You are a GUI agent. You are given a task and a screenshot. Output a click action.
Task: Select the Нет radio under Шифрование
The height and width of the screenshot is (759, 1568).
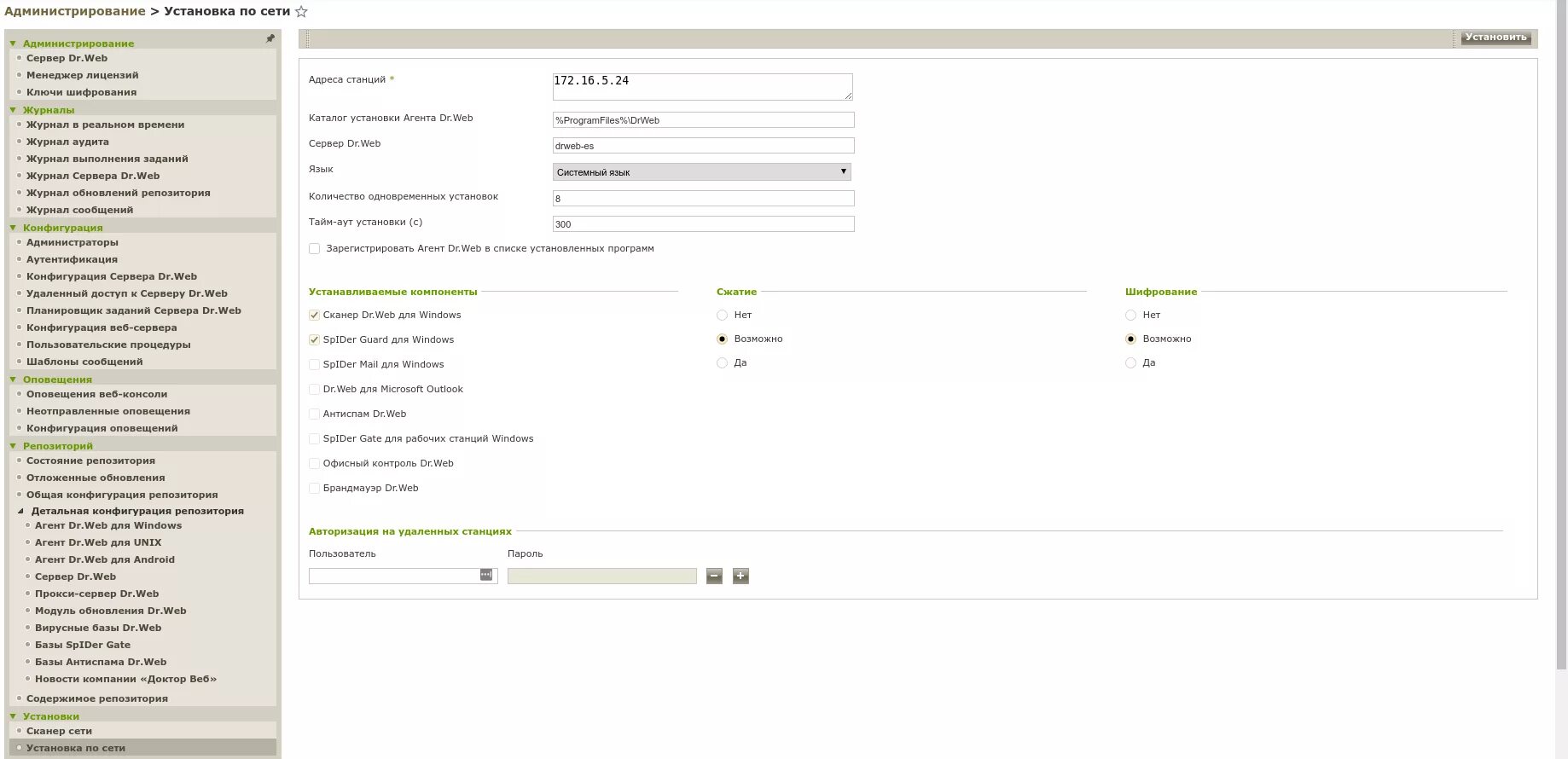coord(1131,316)
